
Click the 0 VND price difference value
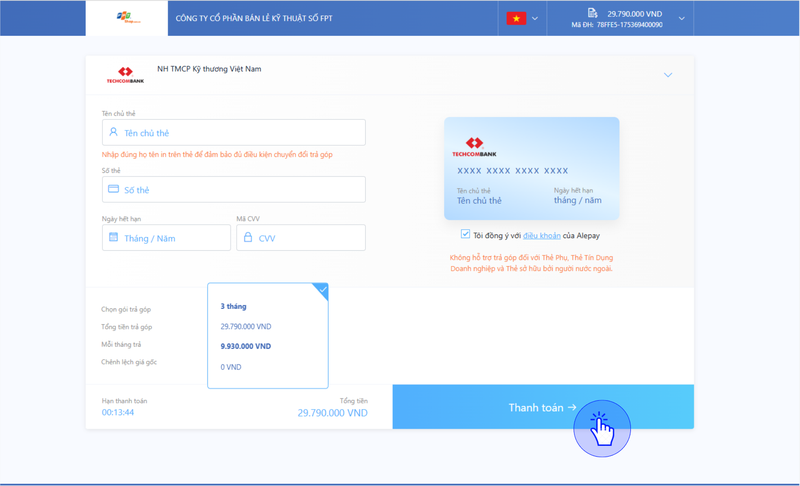pos(231,367)
